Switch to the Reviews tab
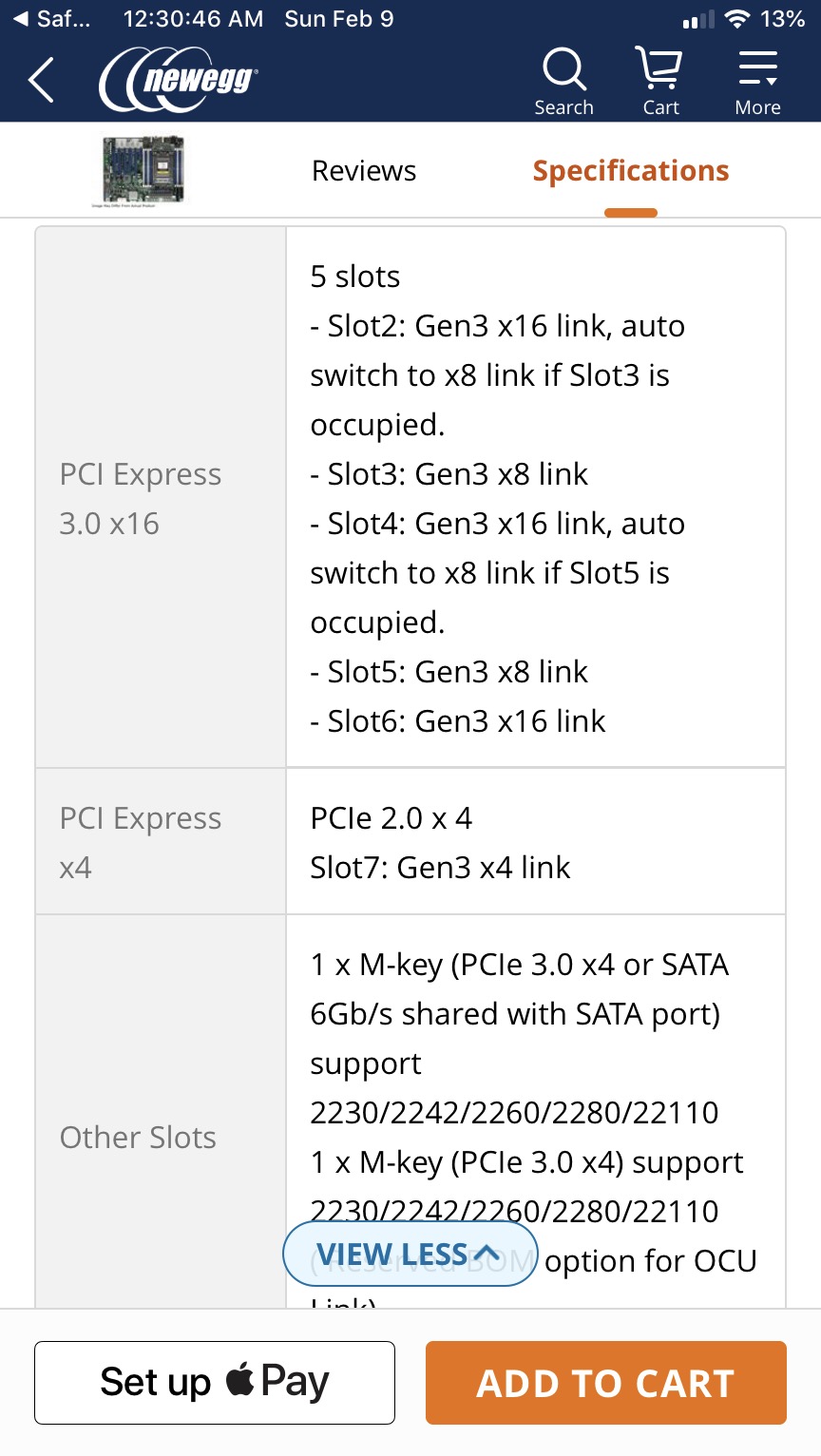The image size is (821, 1456). [364, 171]
